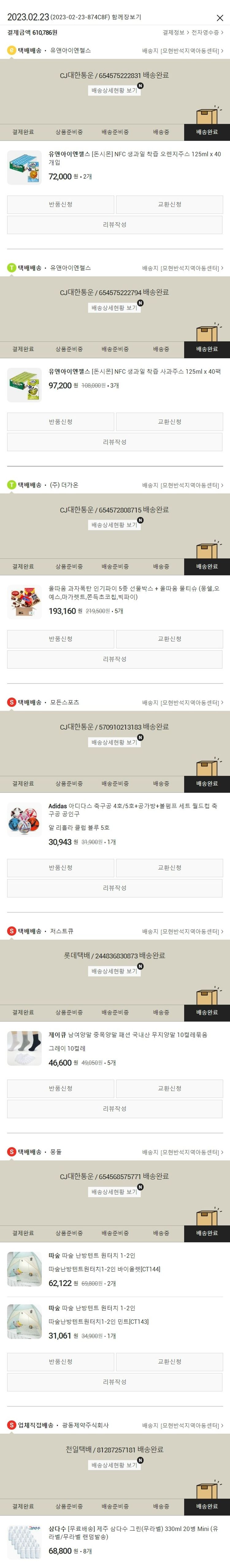Image resolution: width=230 pixels, height=1568 pixels.
Task: Click the red S badge beside 저스트큐
Action: pos(12,931)
